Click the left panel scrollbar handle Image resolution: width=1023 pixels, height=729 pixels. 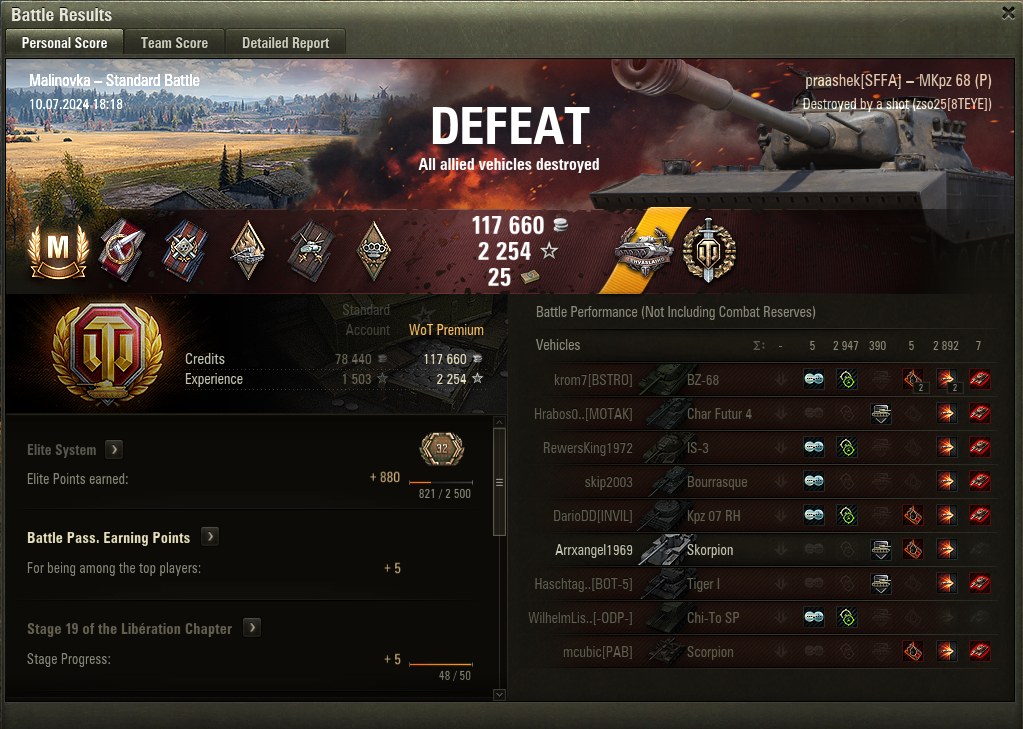(499, 482)
